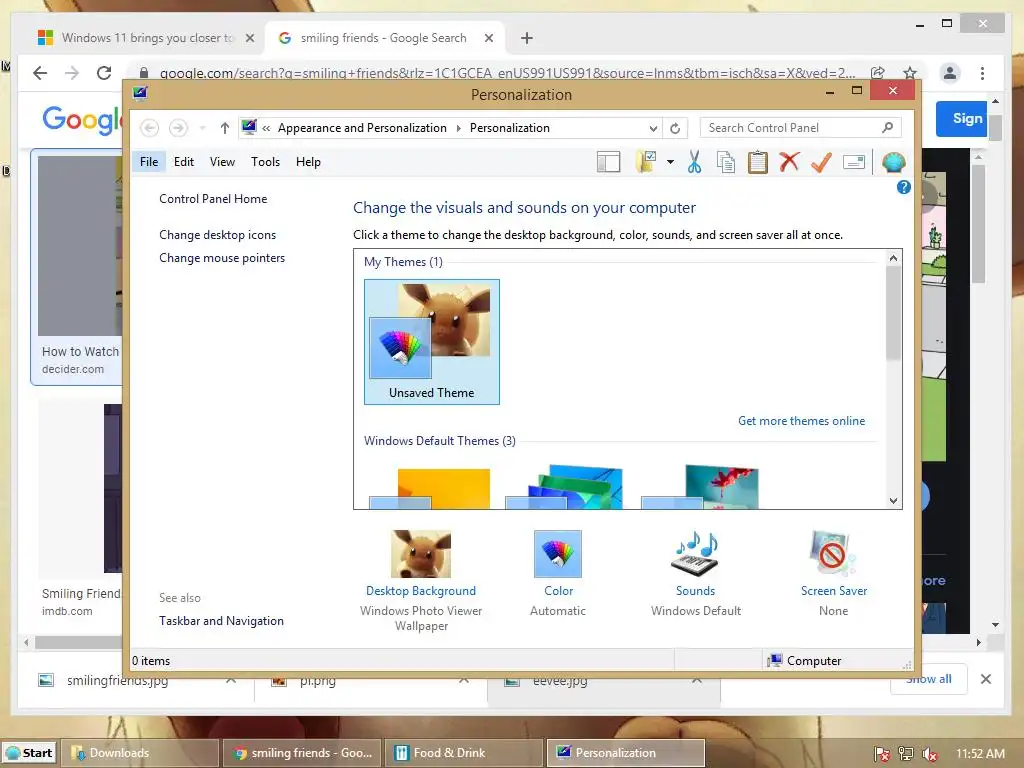Open Classic Shell settings shell icon

click(893, 162)
